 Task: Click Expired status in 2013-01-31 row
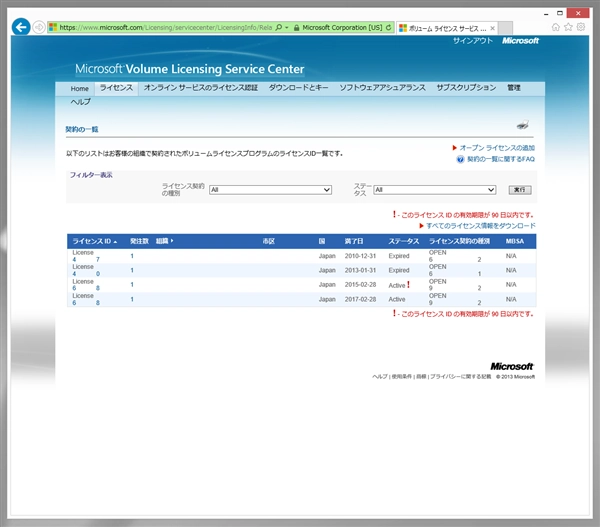pyautogui.click(x=399, y=271)
